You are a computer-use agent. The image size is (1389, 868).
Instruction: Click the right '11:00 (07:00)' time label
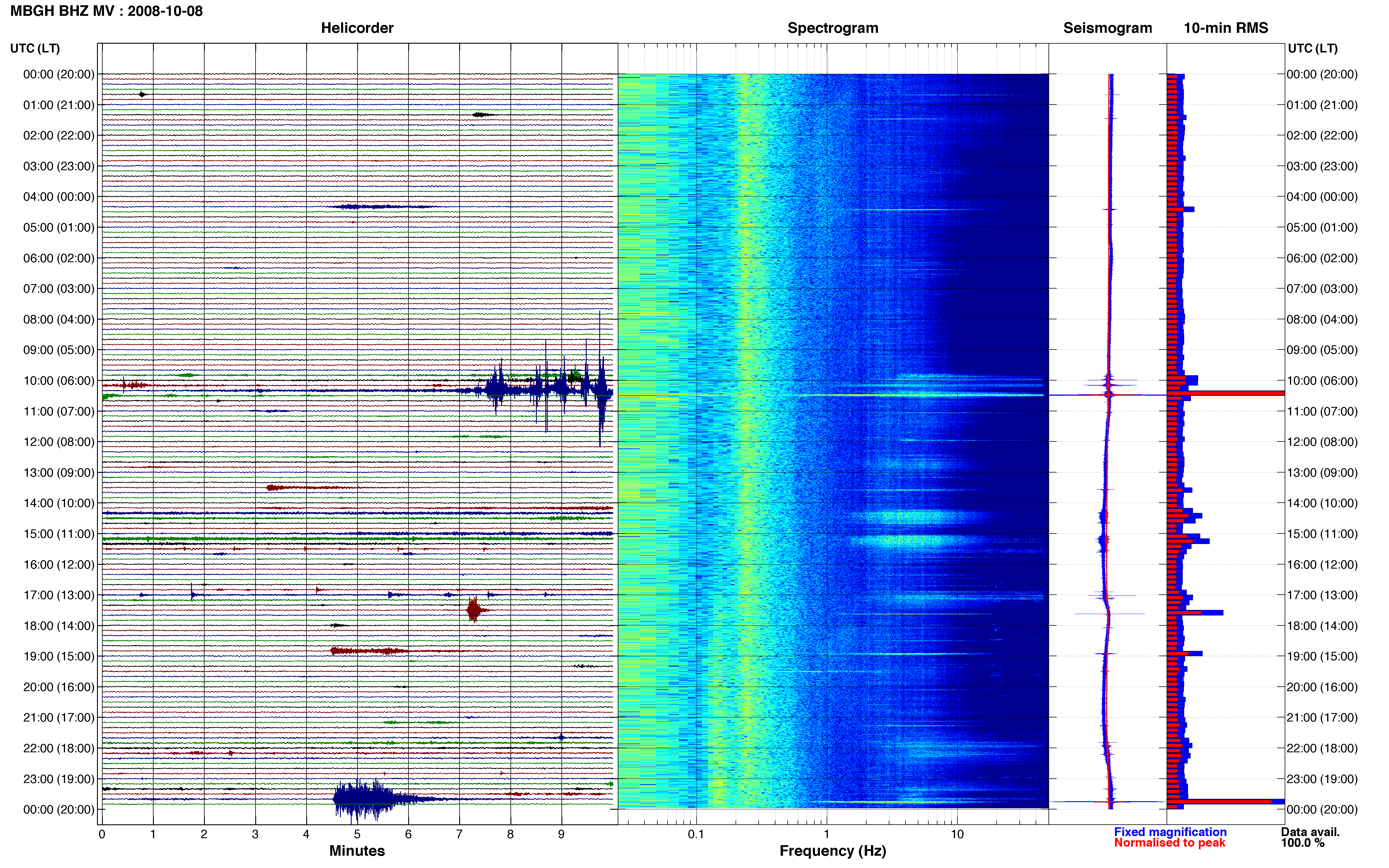[x=1322, y=411]
